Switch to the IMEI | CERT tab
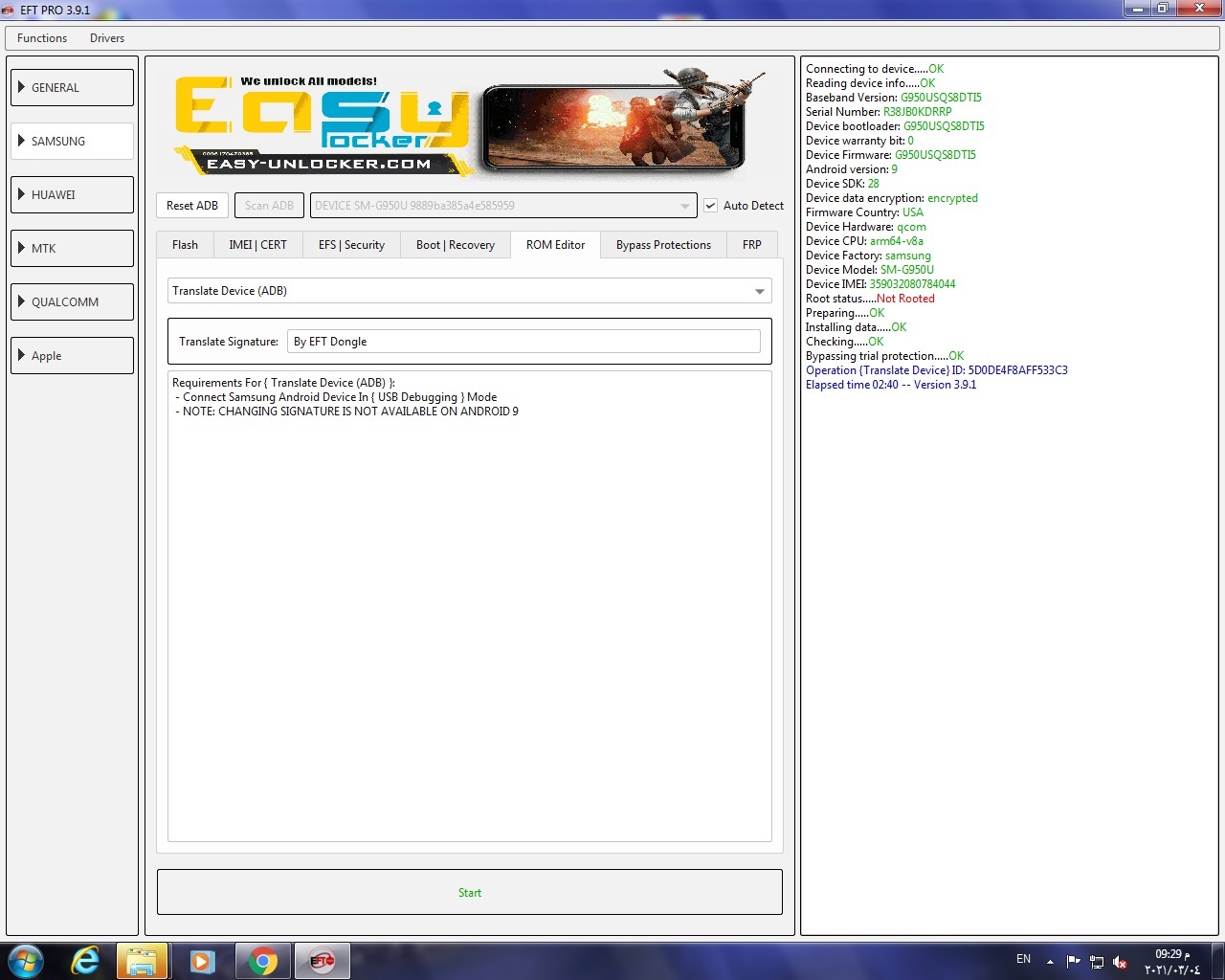This screenshot has width=1225, height=980. pos(257,245)
